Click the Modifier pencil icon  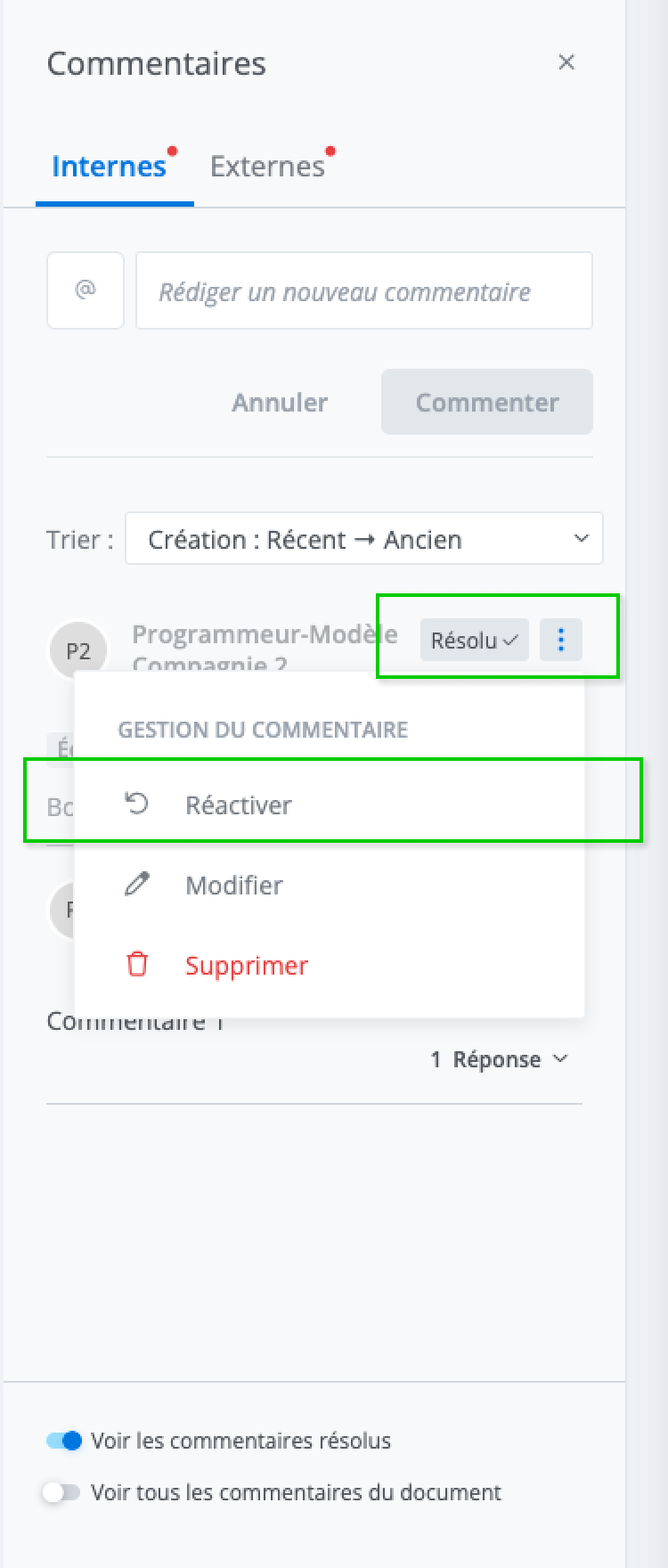(136, 885)
